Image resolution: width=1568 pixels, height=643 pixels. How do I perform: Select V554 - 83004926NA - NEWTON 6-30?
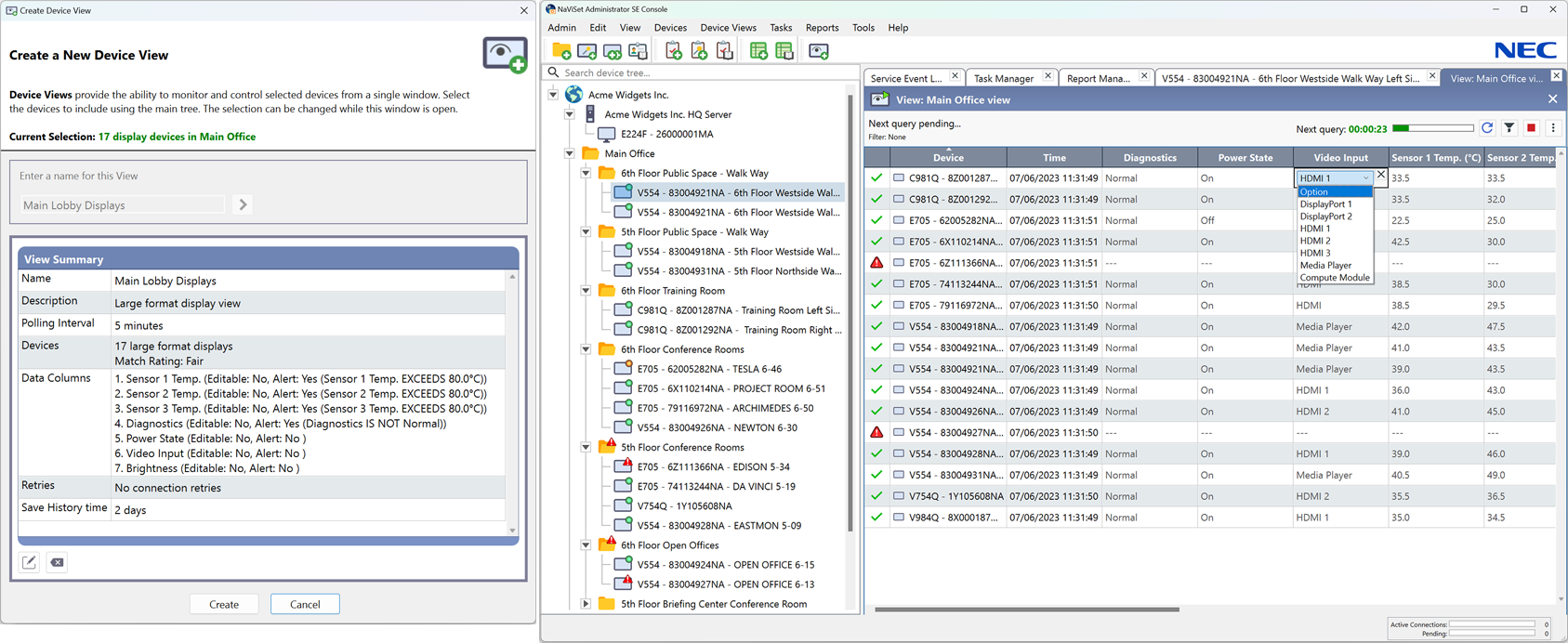[x=717, y=427]
